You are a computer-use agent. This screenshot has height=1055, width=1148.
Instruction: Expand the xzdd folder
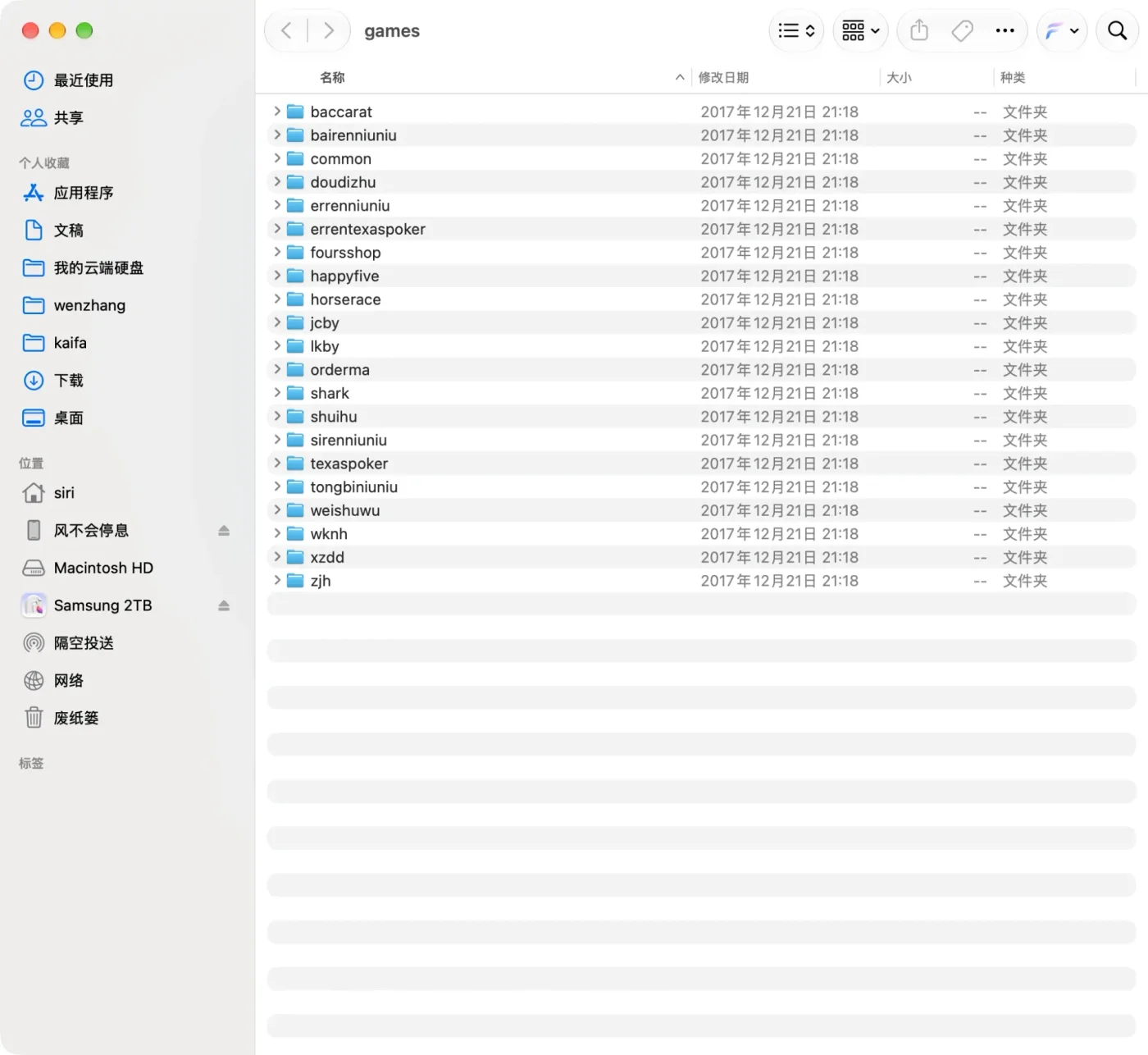[277, 556]
